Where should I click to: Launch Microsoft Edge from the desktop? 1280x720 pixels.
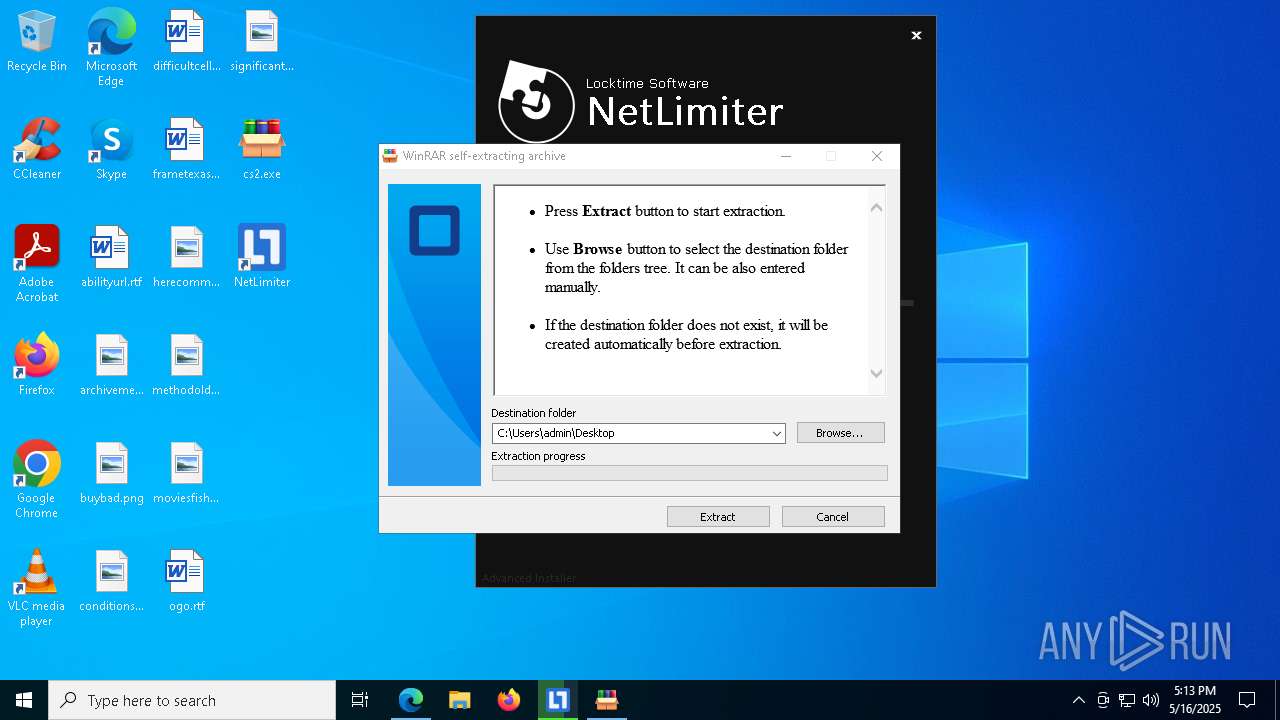click(111, 48)
